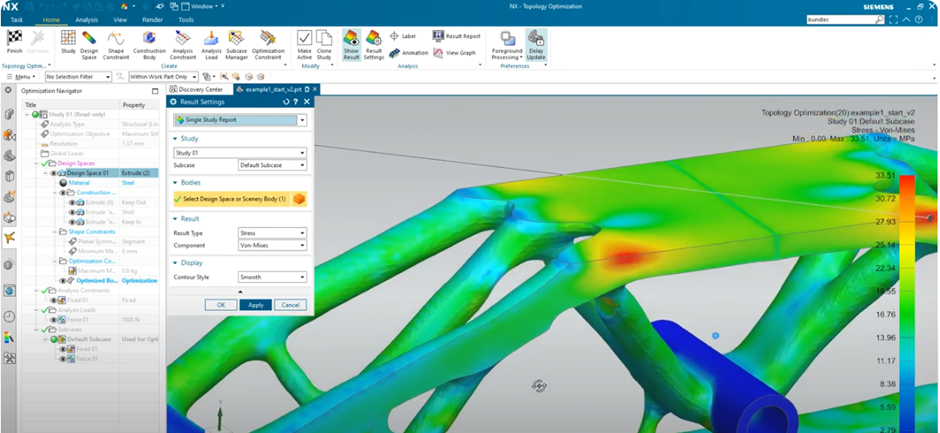Open the View ribbon tab
The width and height of the screenshot is (940, 433).
click(x=120, y=20)
